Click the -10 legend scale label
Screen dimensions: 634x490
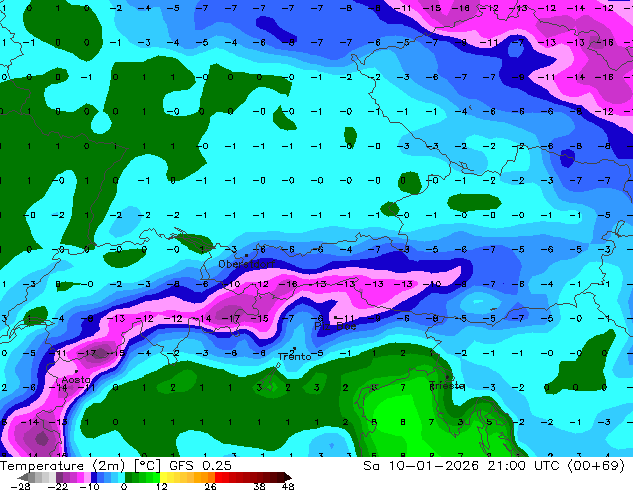coord(89,486)
